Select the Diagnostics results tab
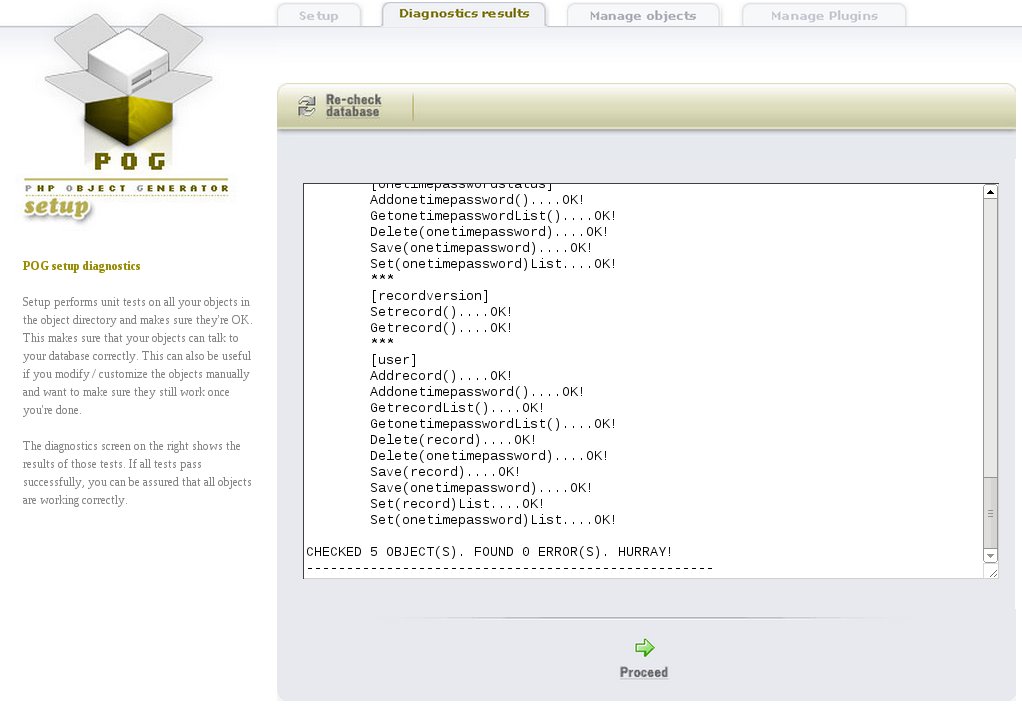This screenshot has height=708, width=1022. (x=464, y=14)
